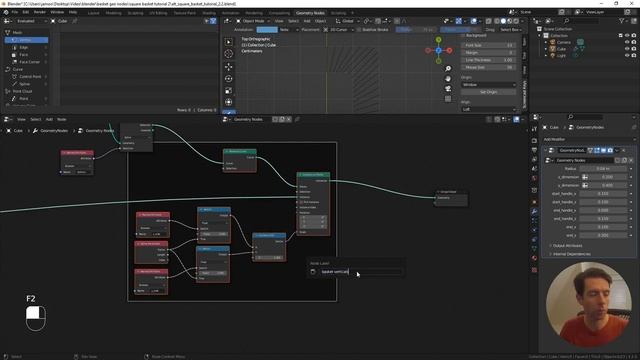Select the Transform tool in viewport toolbar
The width and height of the screenshot is (640, 360).
coord(229,102)
